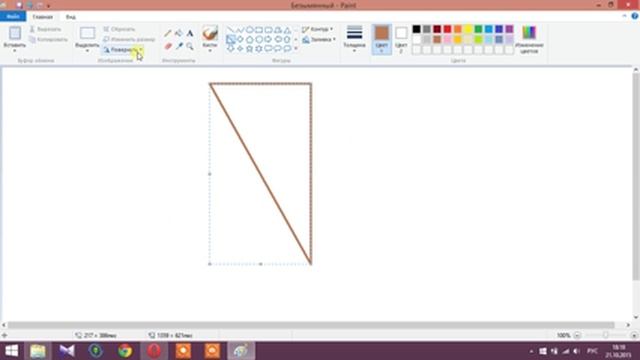Image resolution: width=640 pixels, height=360 pixels.
Task: Click the Вставить paste button
Action: (15, 36)
